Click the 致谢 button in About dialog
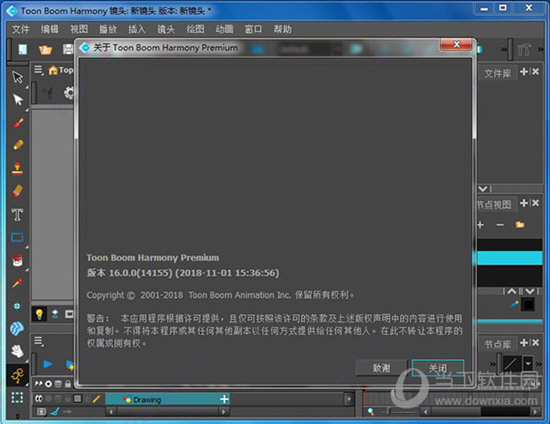 click(x=381, y=368)
